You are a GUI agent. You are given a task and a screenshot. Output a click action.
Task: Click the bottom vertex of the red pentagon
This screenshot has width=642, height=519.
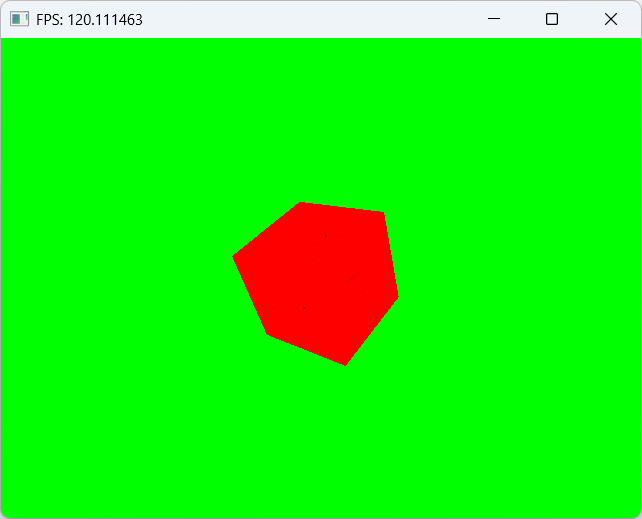point(345,363)
